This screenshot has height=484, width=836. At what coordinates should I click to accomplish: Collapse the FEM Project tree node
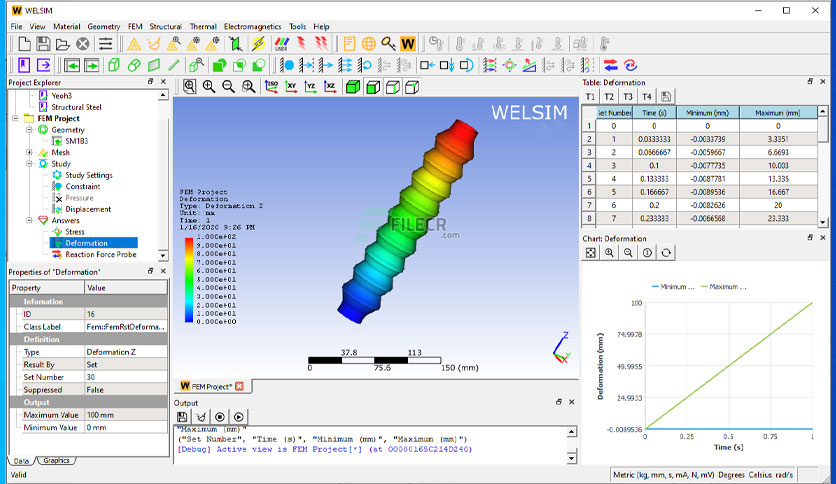pos(15,118)
